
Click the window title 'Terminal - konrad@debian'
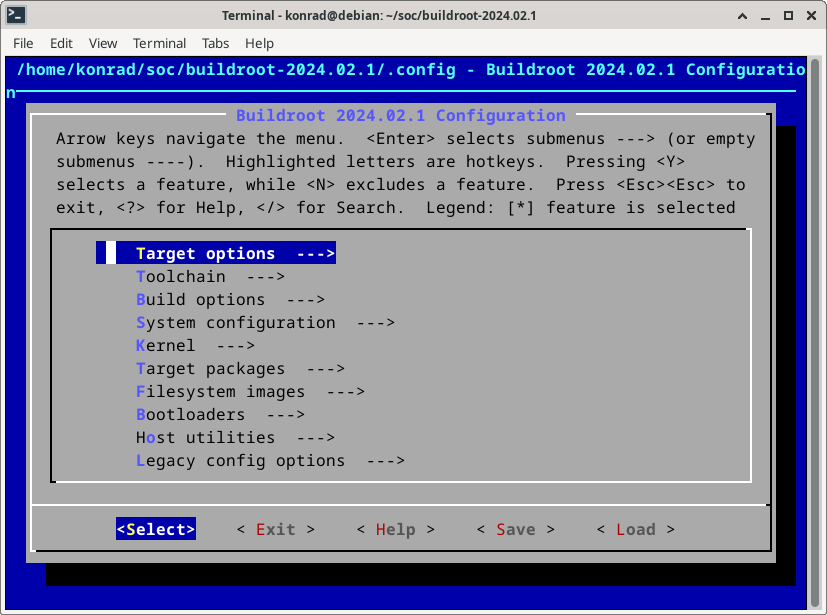(379, 16)
